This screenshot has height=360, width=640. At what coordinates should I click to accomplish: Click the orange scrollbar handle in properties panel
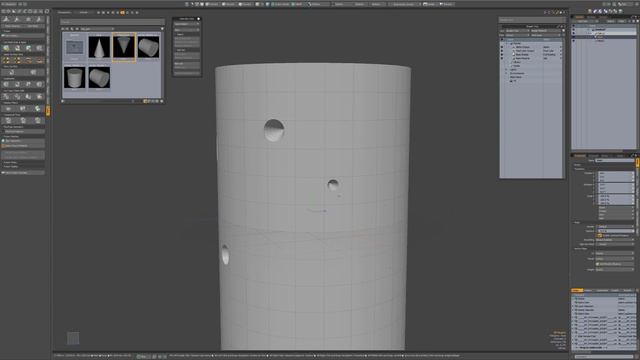pyautogui.click(x=638, y=163)
